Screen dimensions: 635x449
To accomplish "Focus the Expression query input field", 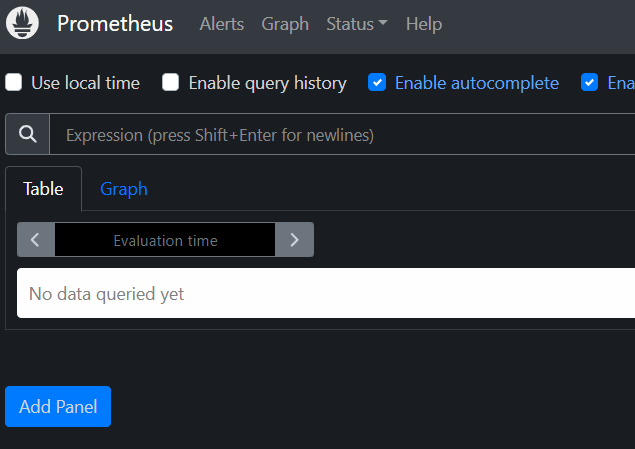I will pos(340,135).
